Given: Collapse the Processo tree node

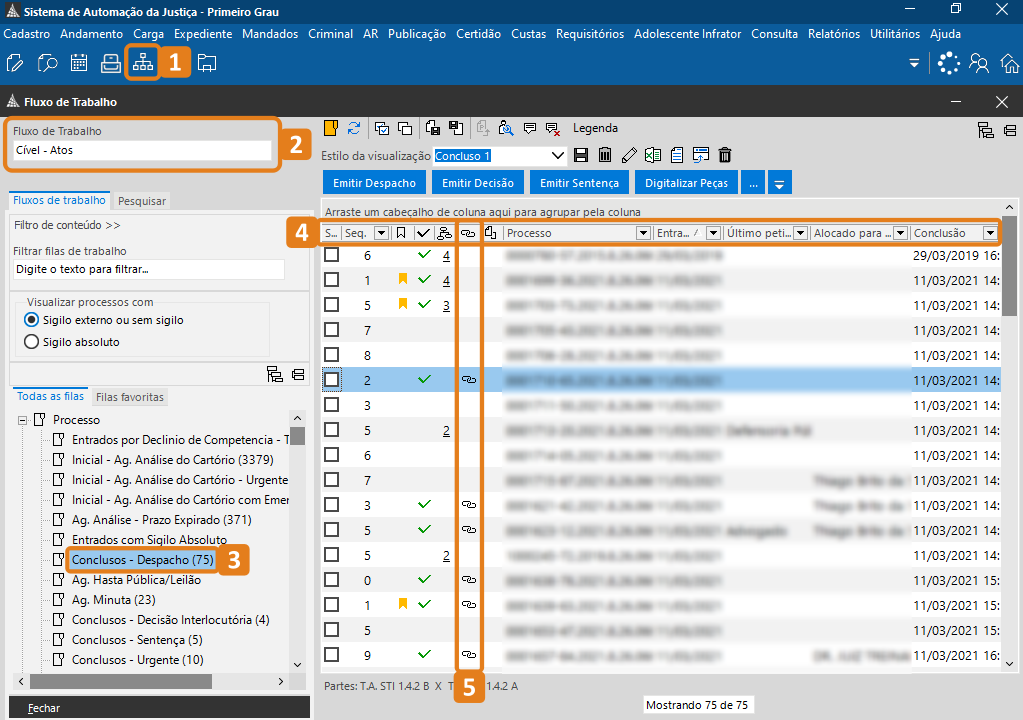Looking at the screenshot, I should (x=22, y=420).
